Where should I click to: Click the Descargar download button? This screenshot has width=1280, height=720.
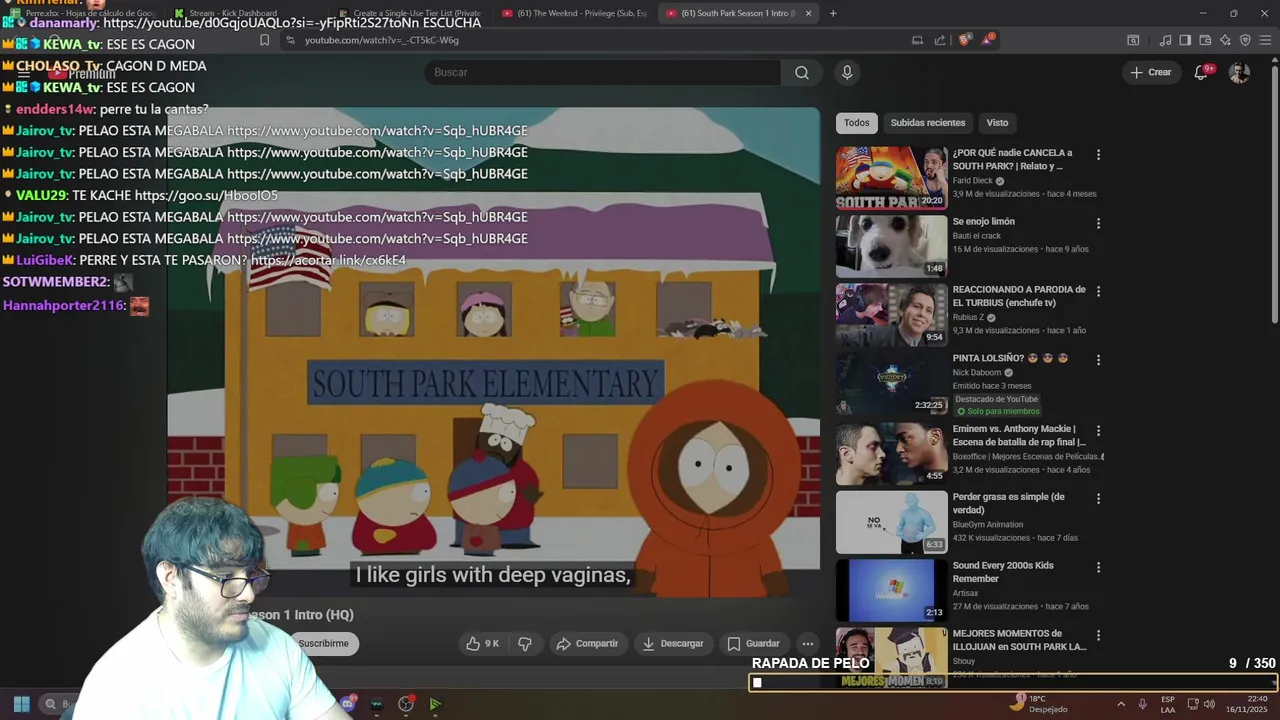pyautogui.click(x=673, y=644)
